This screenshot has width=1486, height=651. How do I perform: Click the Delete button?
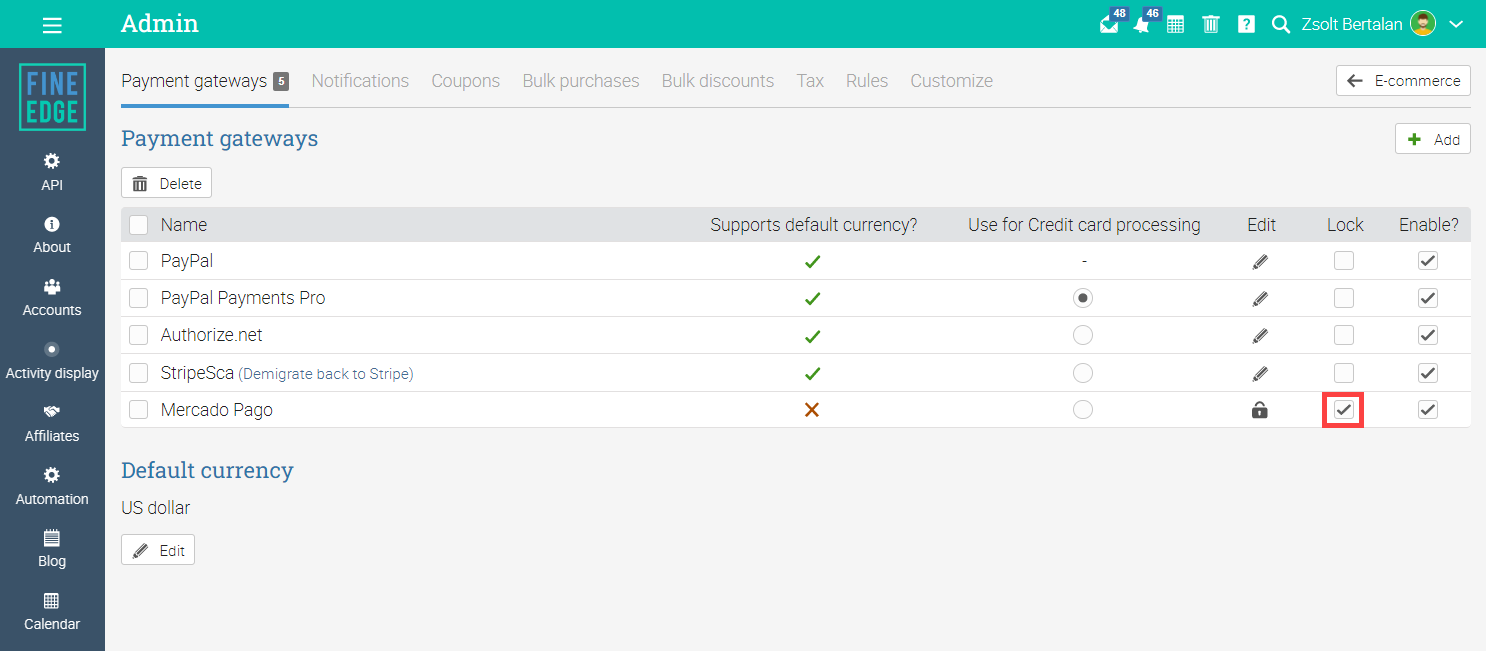(x=166, y=183)
